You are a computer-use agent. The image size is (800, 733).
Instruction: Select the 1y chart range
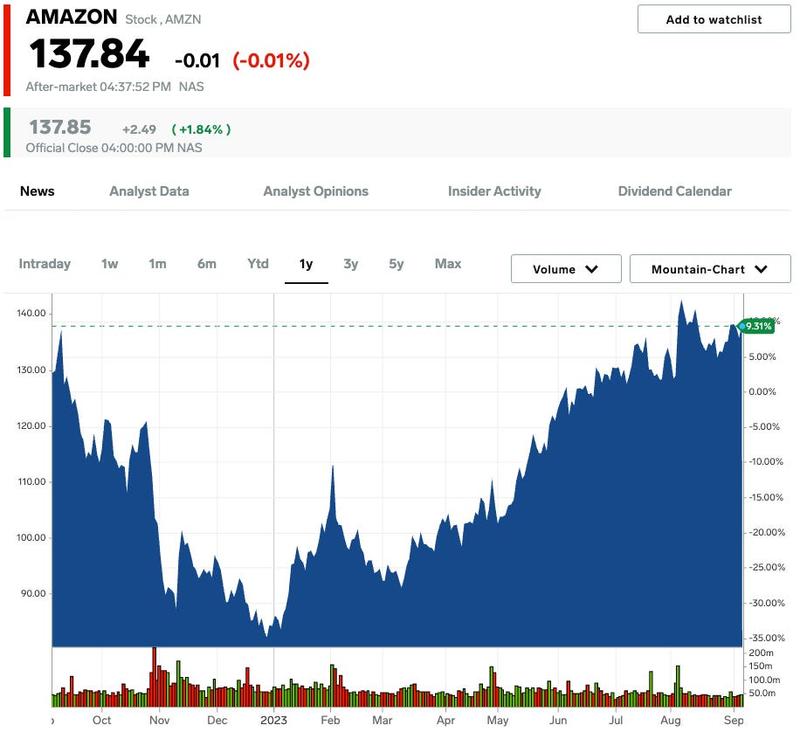point(306,264)
